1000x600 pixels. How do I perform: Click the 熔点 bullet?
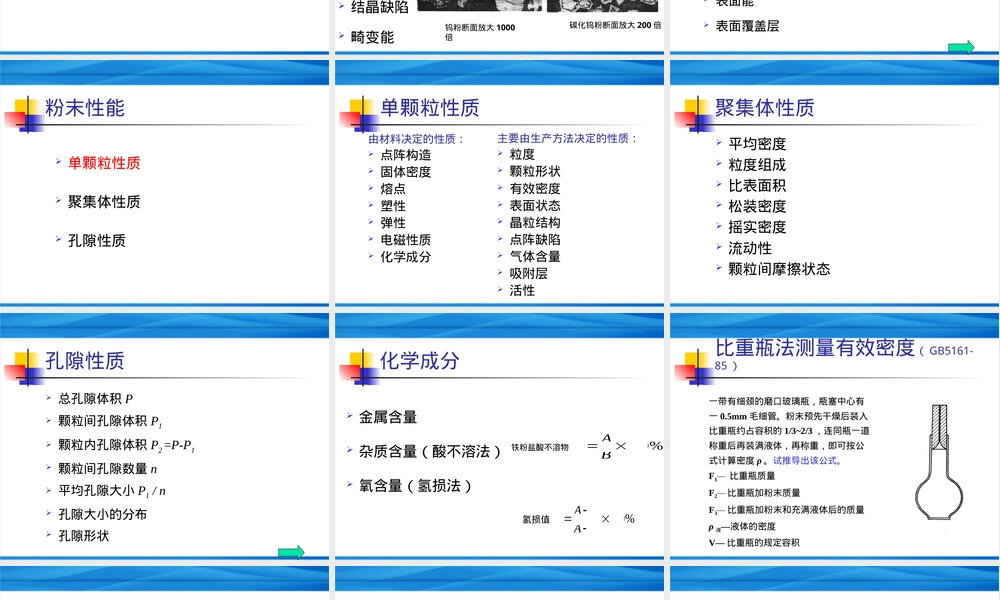tap(393, 189)
